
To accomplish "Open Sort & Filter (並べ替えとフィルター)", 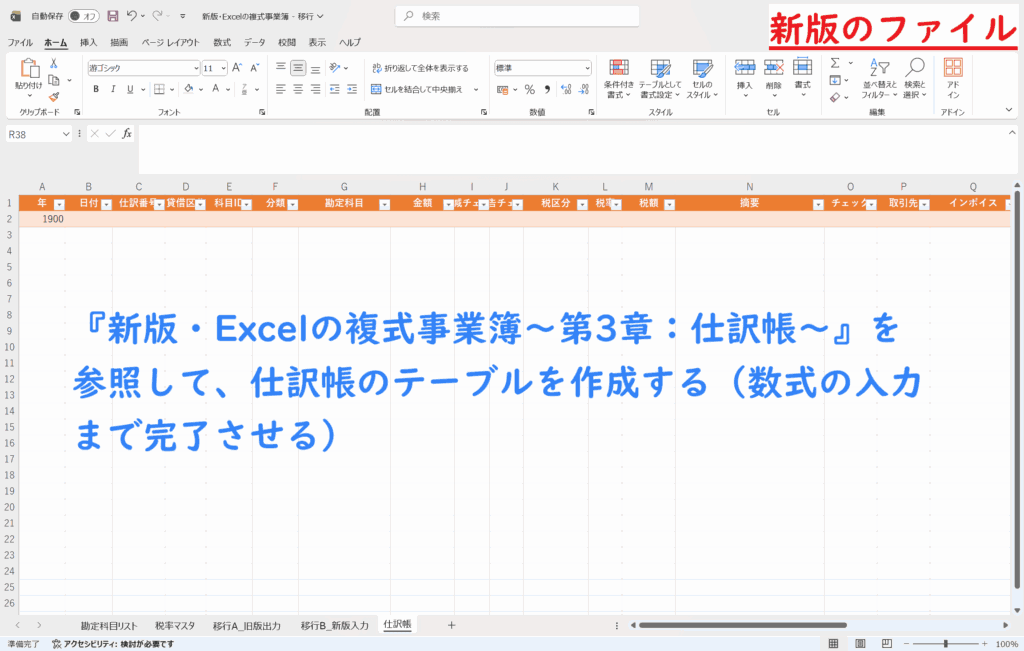I will point(875,78).
